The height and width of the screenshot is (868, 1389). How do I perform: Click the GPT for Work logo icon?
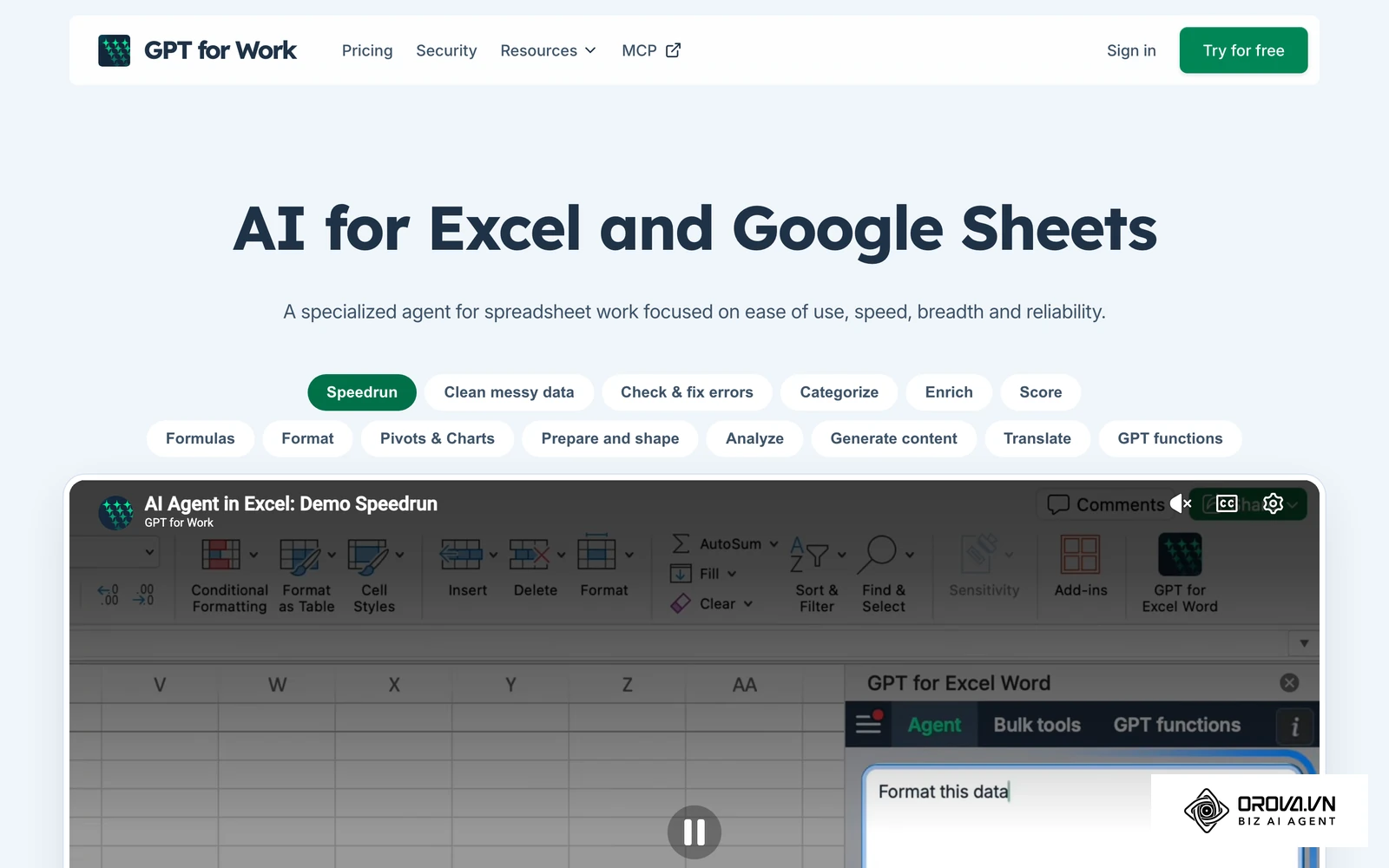point(115,50)
